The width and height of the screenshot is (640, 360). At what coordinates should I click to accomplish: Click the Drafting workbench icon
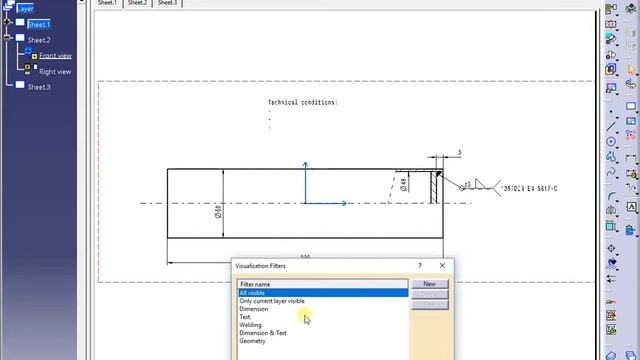click(x=631, y=8)
